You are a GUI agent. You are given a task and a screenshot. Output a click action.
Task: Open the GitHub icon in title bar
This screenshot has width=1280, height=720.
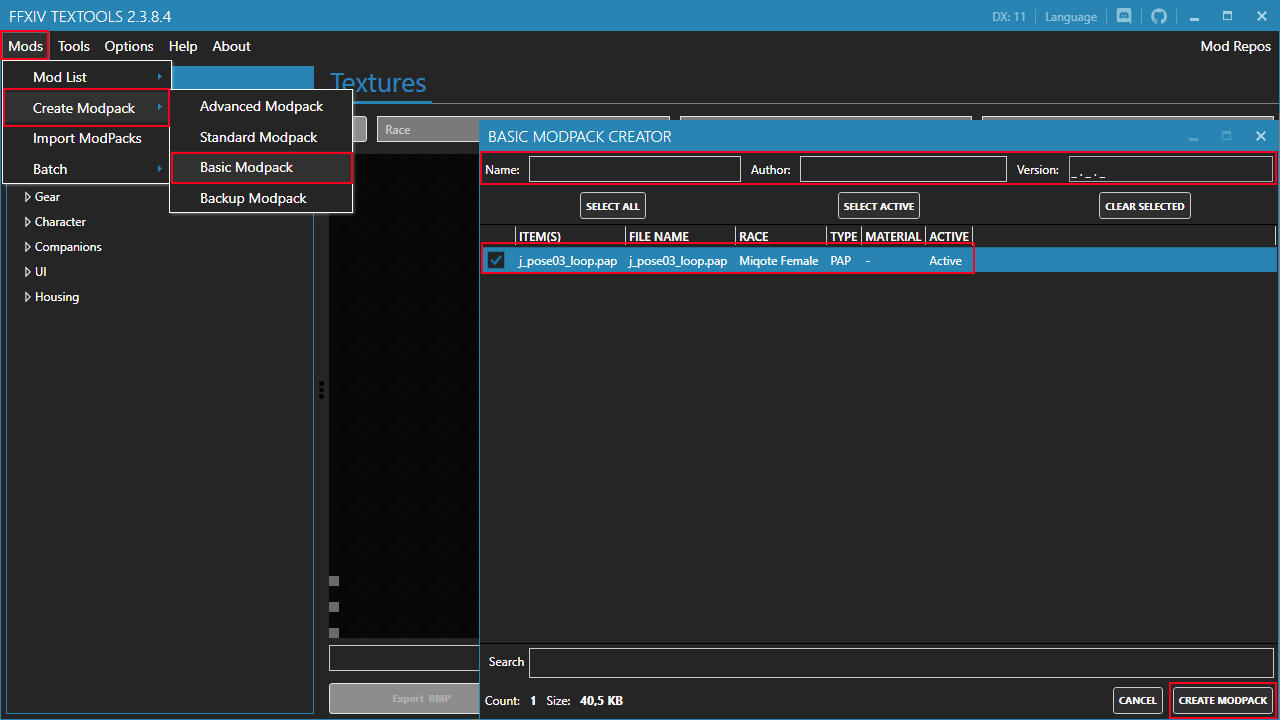tap(1159, 16)
